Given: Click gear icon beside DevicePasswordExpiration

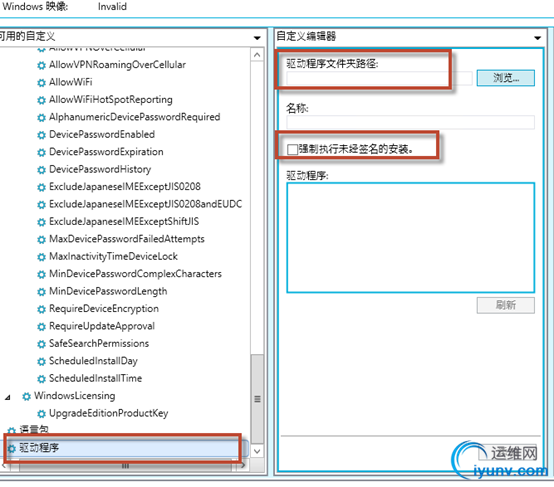Looking at the screenshot, I should 41,152.
